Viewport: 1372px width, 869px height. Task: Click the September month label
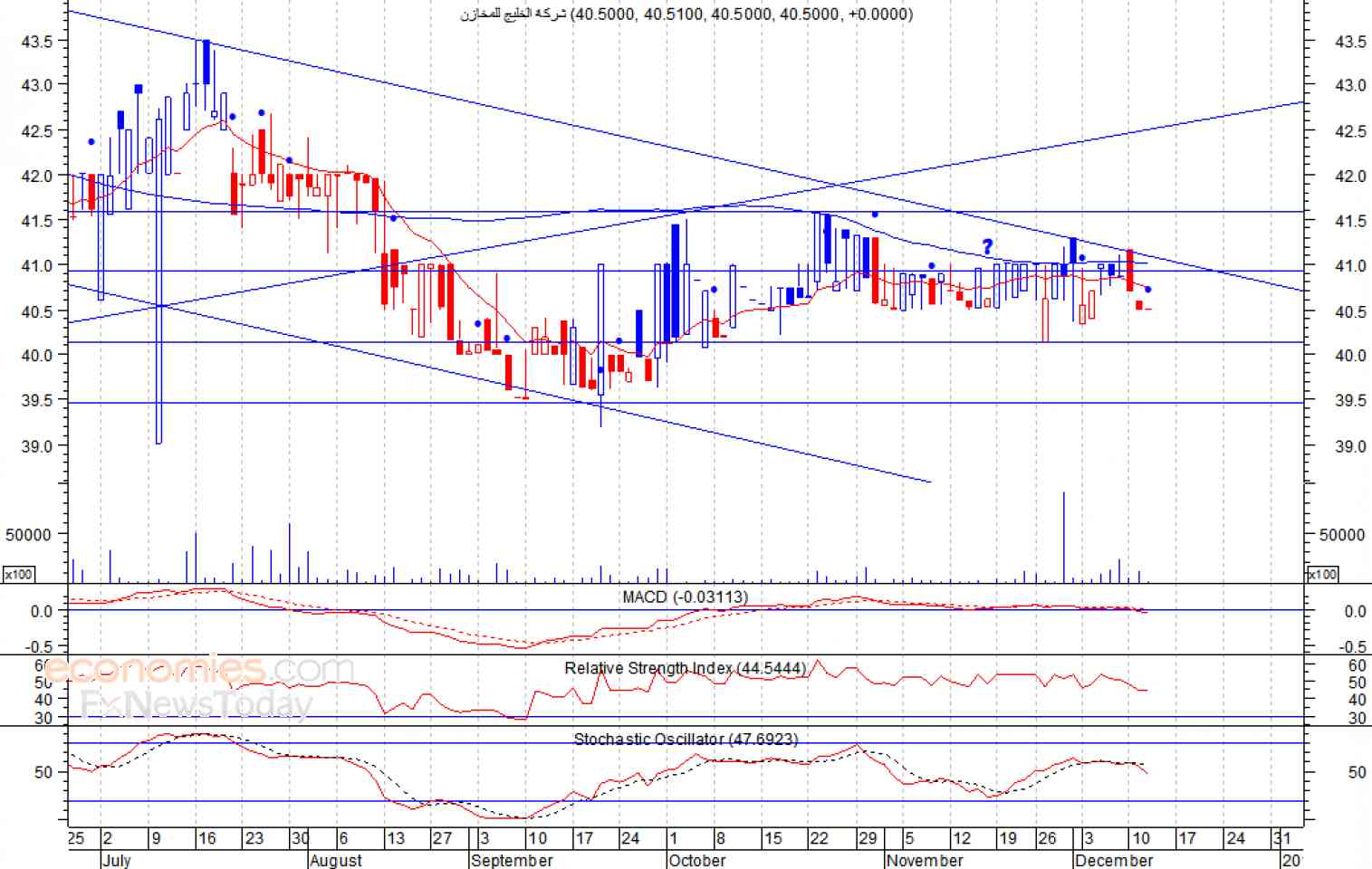[512, 860]
